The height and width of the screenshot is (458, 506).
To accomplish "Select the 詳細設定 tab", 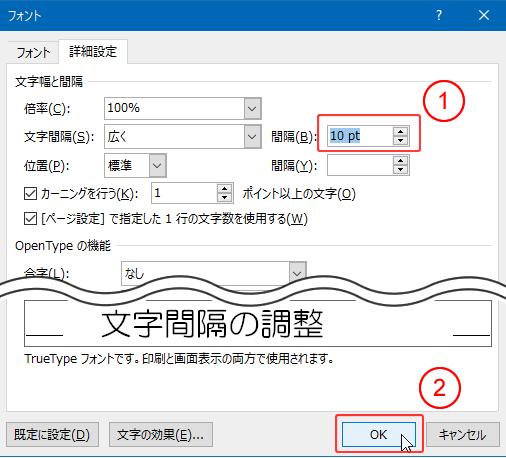I will [x=93, y=52].
